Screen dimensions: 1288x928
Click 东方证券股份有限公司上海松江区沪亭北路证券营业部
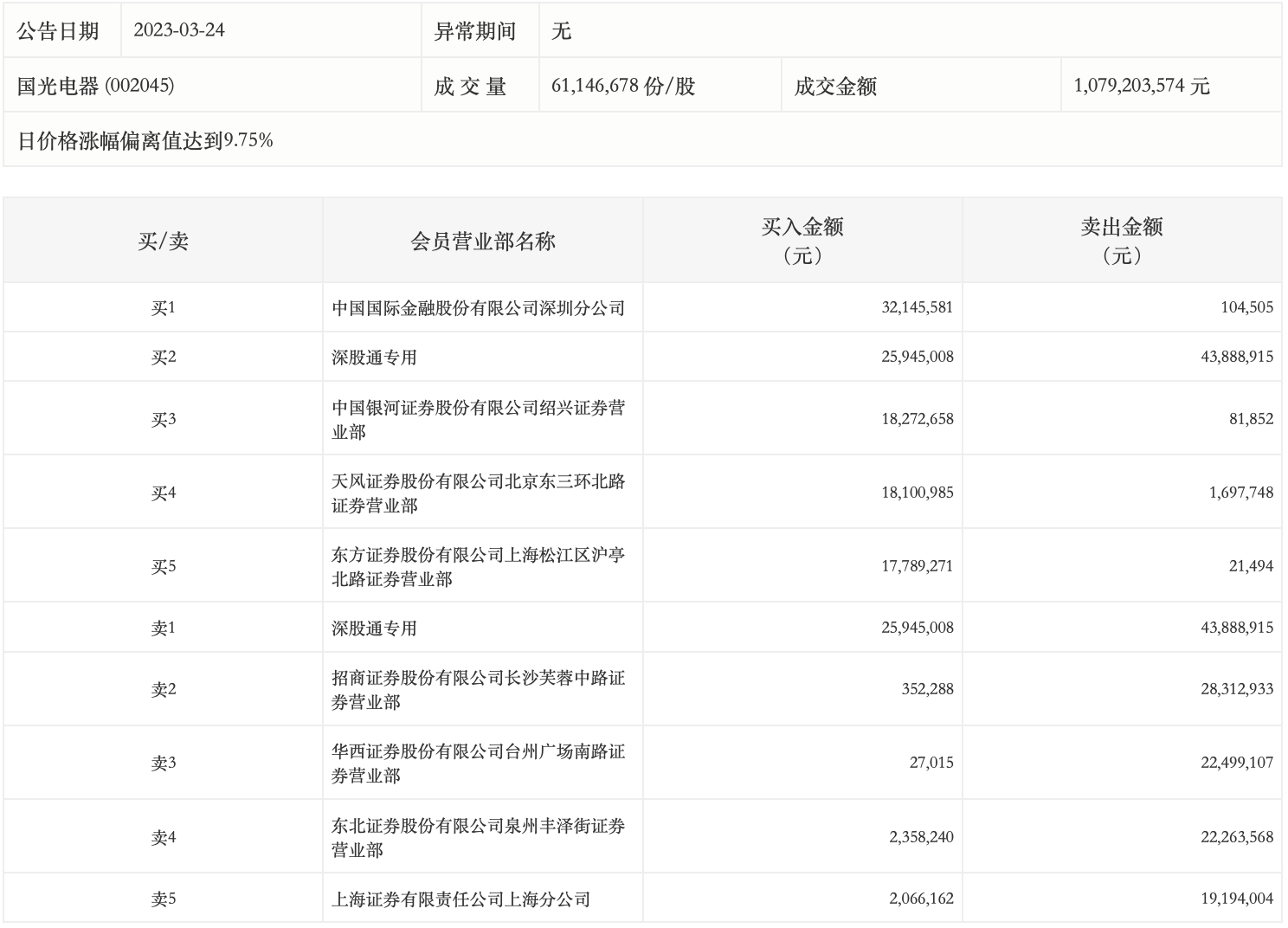click(479, 566)
